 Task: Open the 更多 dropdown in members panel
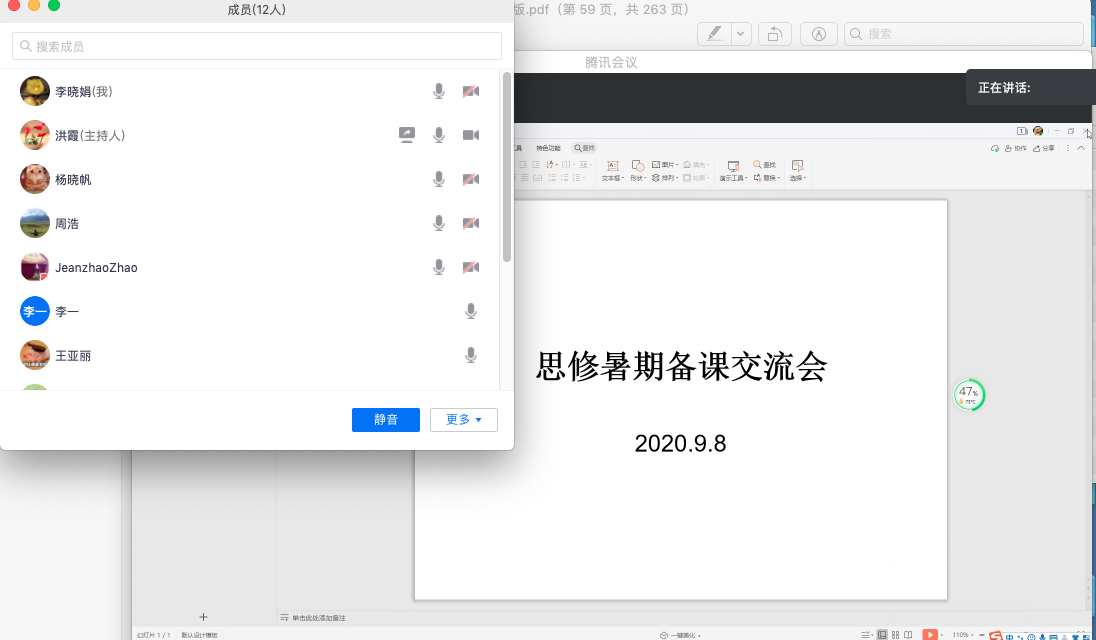(463, 420)
